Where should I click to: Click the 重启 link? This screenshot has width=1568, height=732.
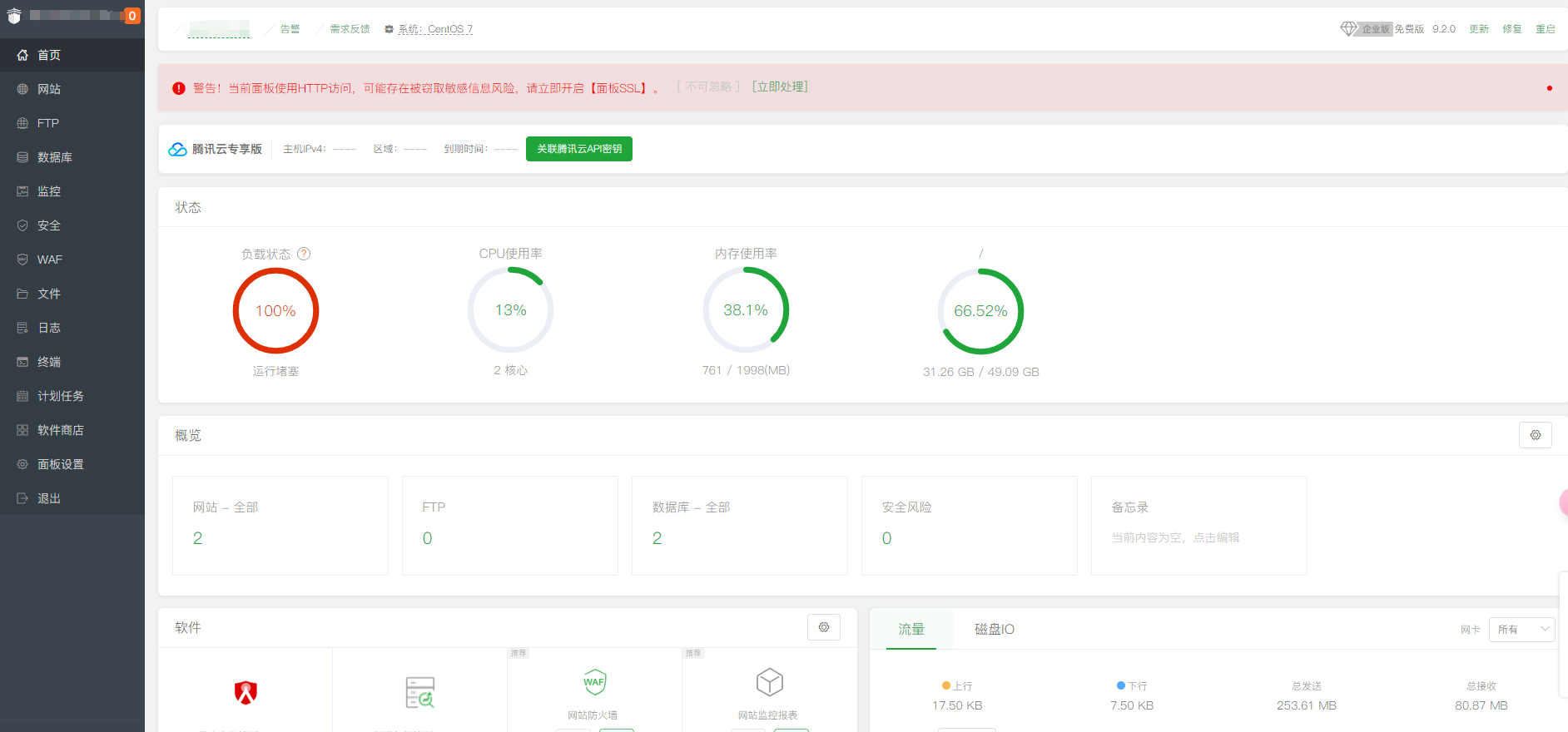click(1546, 29)
